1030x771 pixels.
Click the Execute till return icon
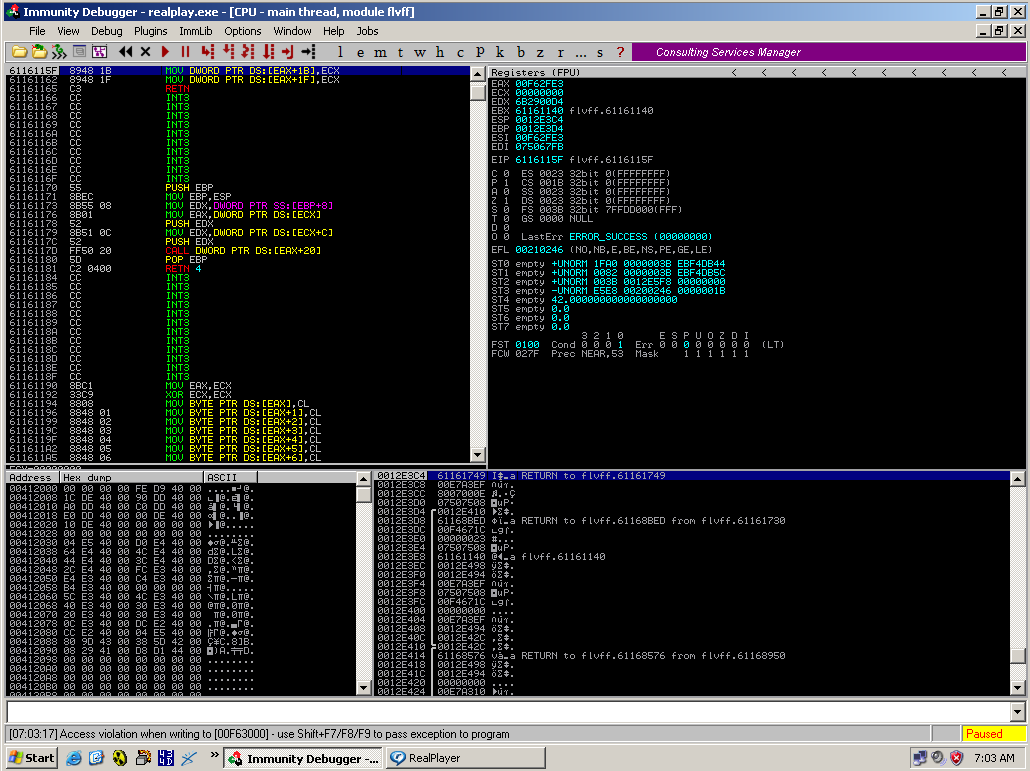pos(288,52)
